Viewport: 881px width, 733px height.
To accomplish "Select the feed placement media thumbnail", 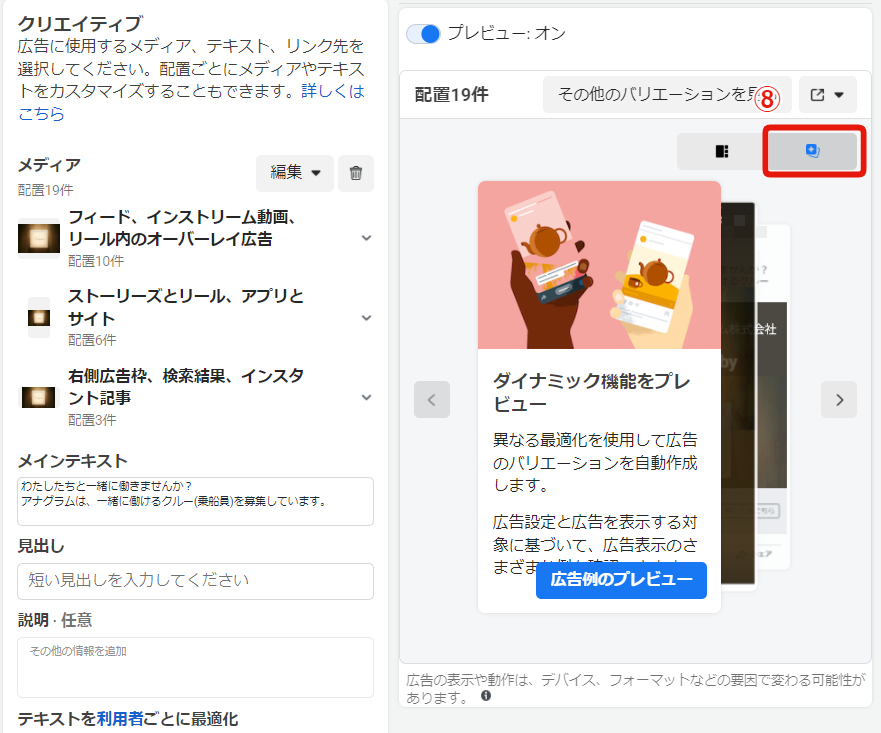I will click(x=38, y=238).
